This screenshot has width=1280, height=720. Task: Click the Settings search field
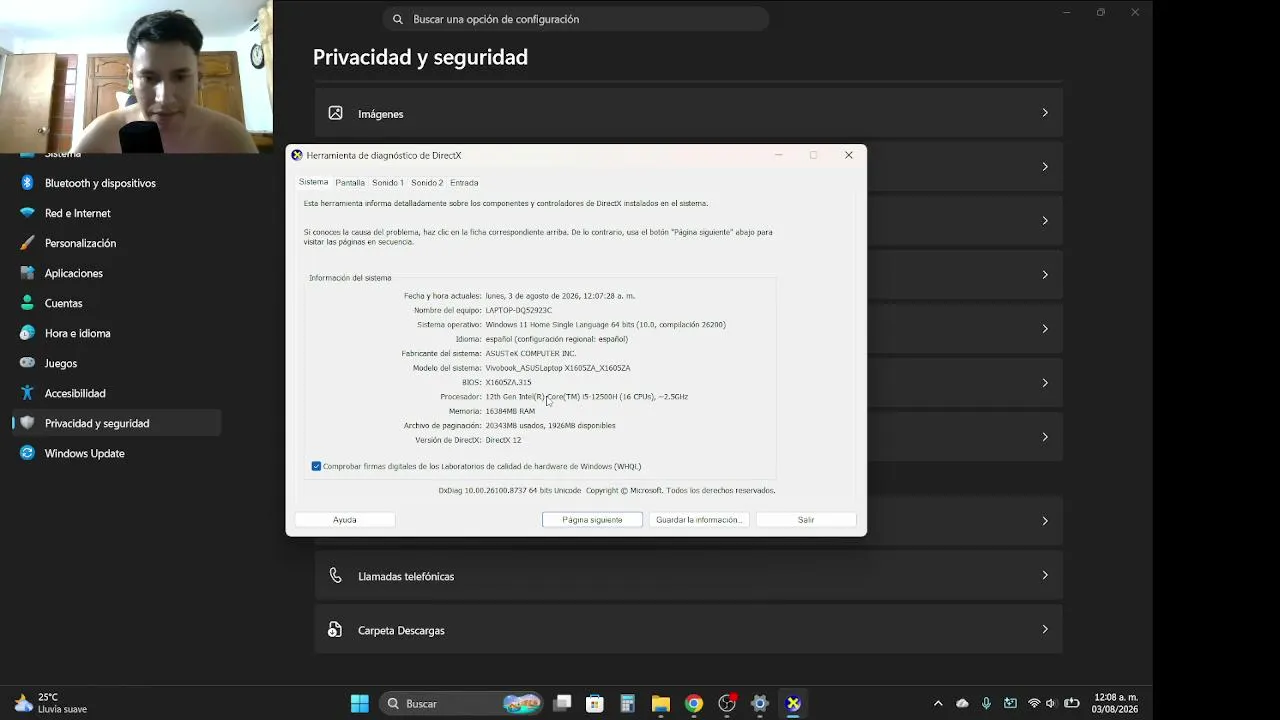coord(576,19)
